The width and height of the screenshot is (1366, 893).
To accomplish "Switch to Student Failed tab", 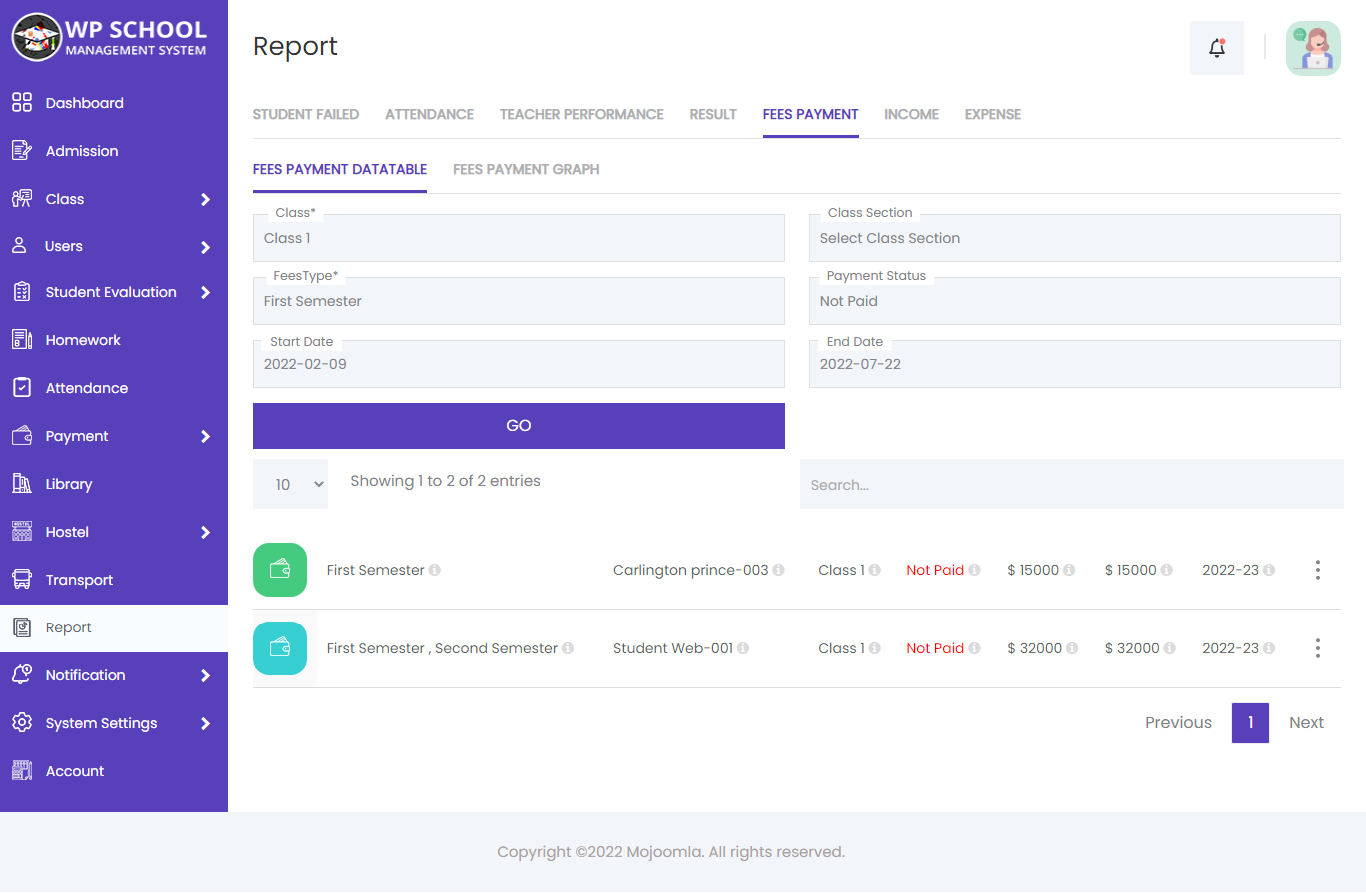I will coord(306,114).
